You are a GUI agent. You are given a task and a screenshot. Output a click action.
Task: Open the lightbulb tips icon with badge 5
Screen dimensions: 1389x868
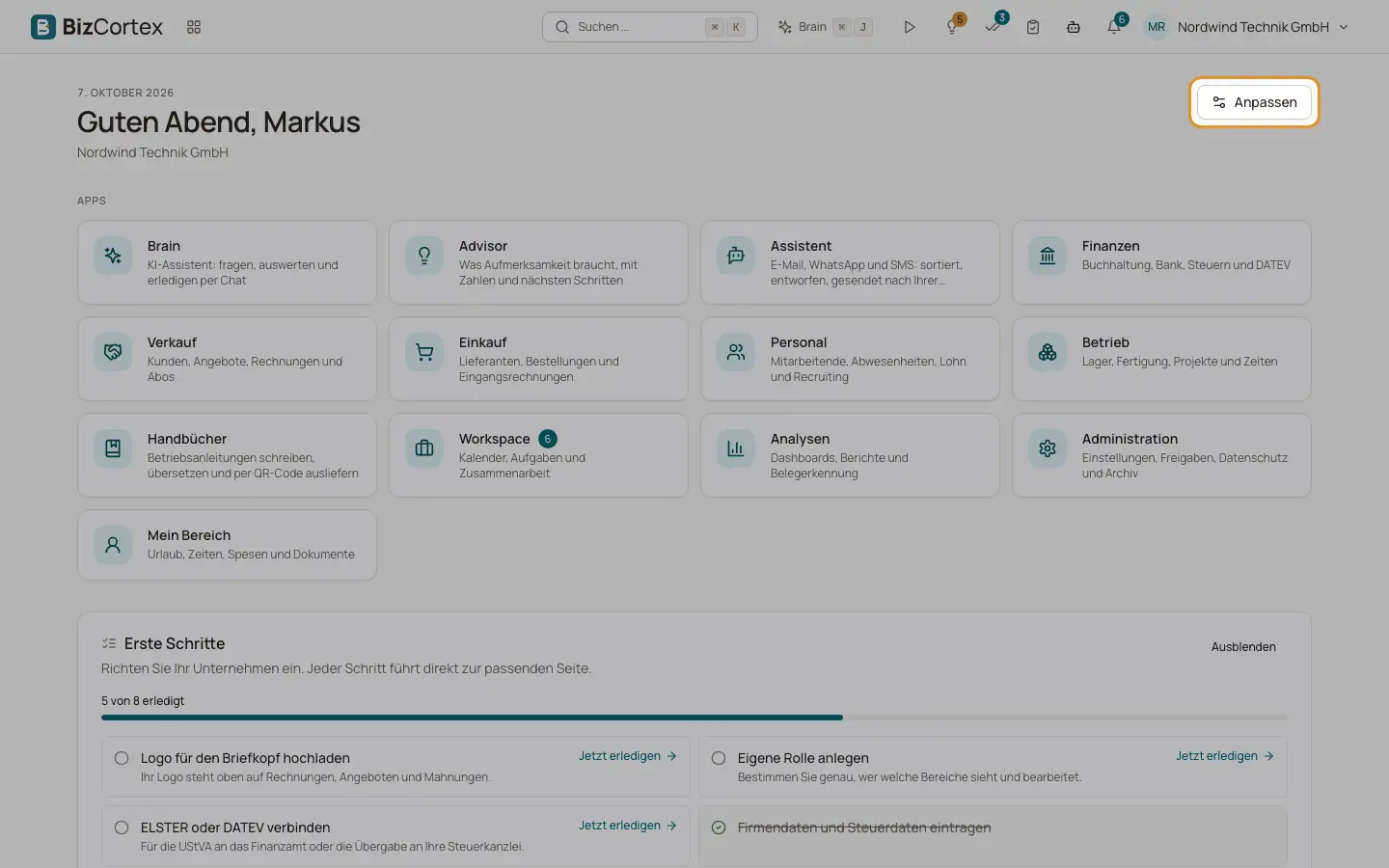click(x=952, y=27)
